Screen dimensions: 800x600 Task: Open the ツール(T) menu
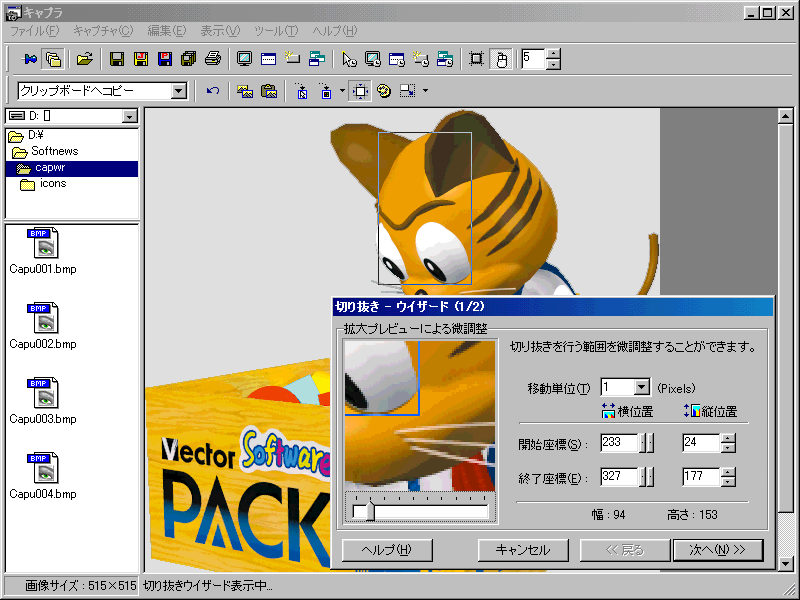277,31
